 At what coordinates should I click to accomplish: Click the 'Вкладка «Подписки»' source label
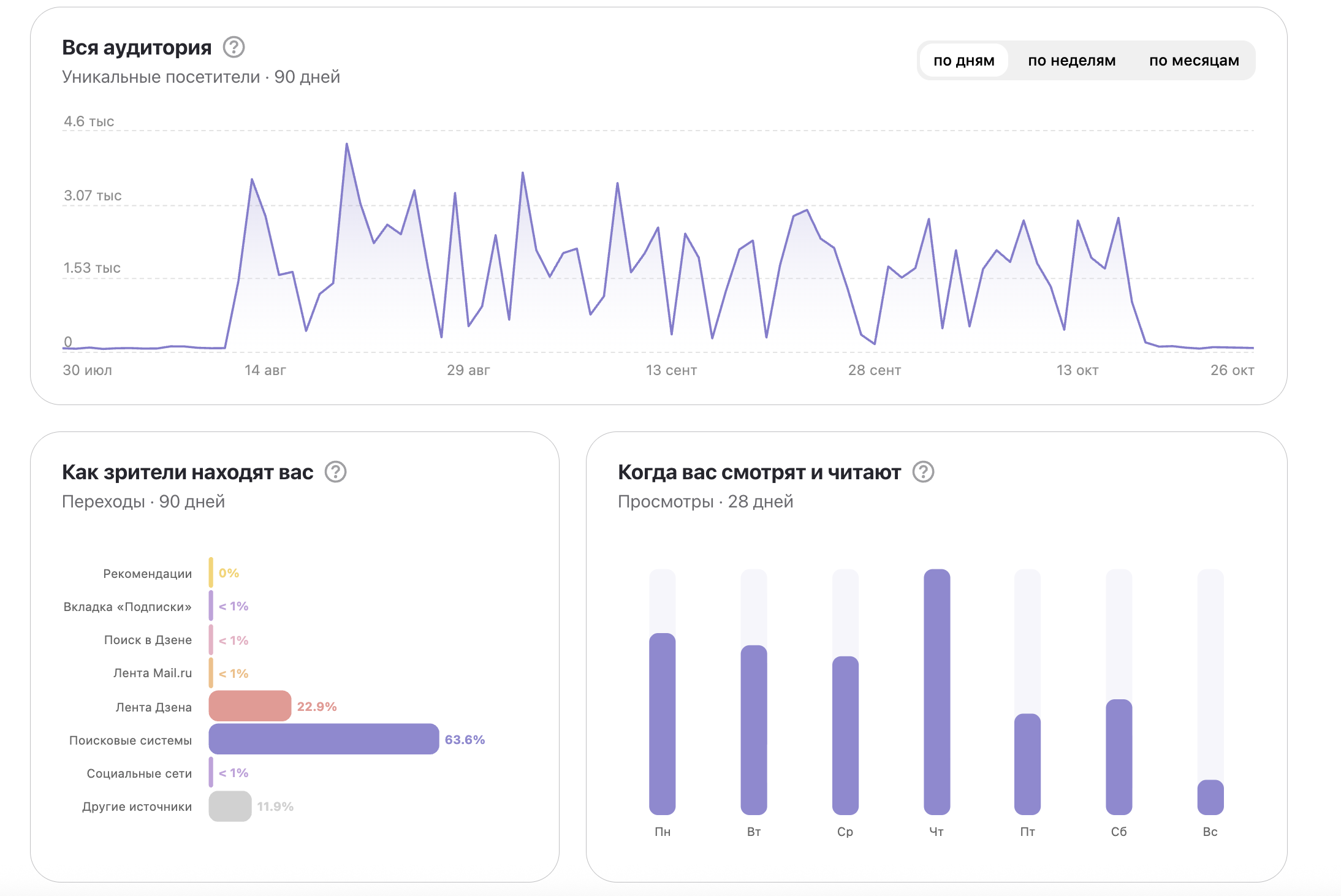click(x=127, y=607)
